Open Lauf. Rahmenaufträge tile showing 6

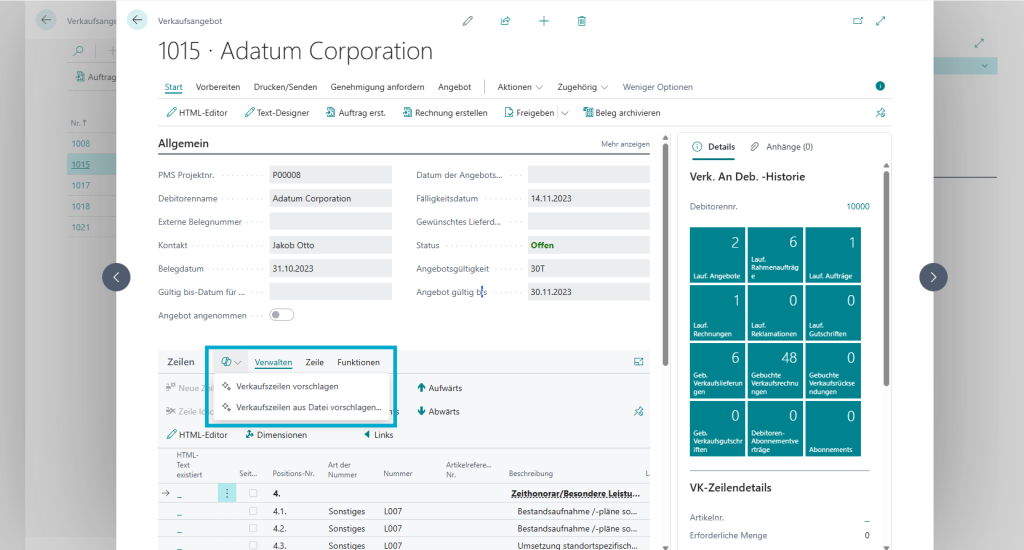[775, 255]
